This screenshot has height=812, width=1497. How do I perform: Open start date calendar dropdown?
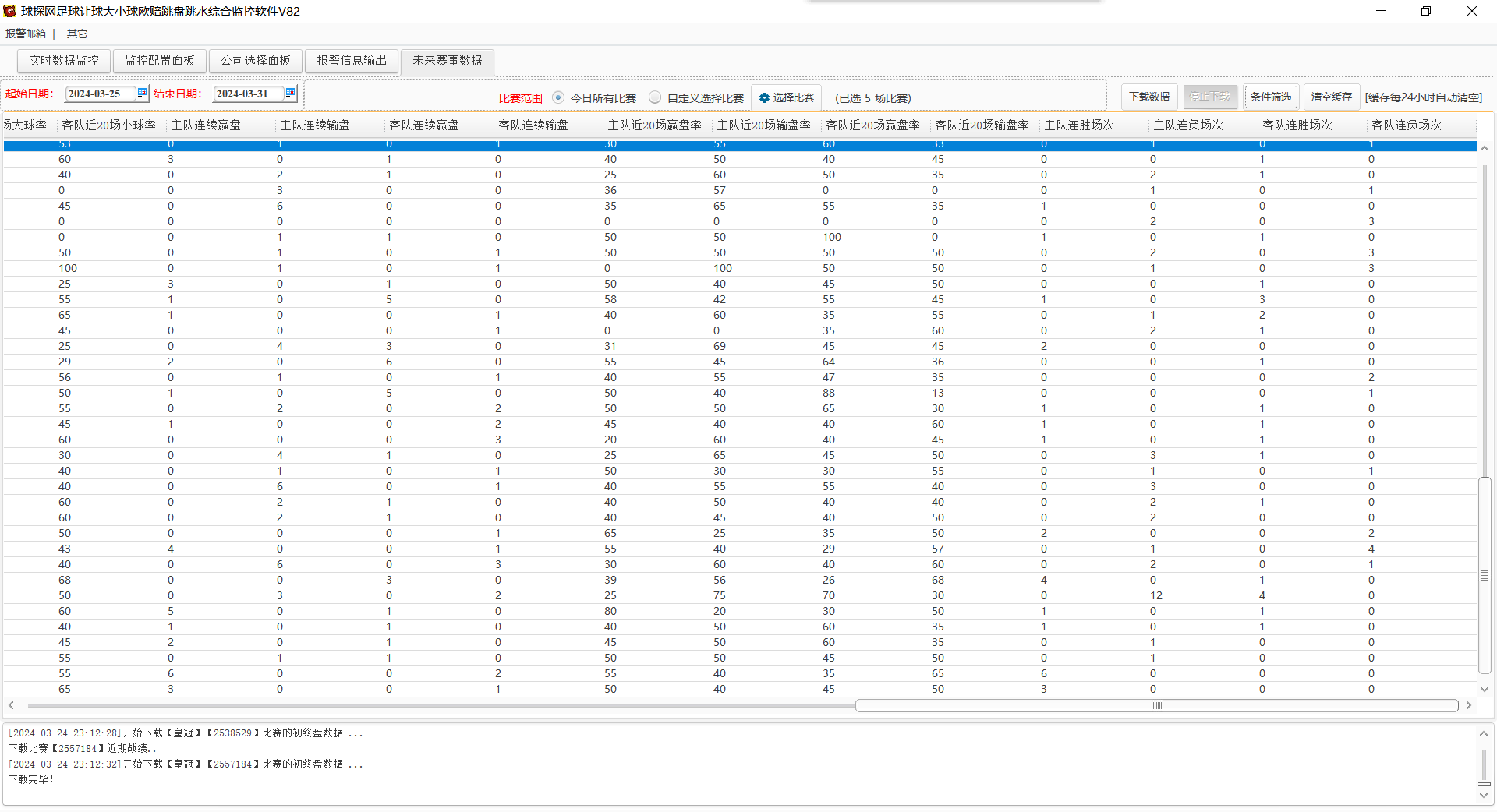pos(142,93)
